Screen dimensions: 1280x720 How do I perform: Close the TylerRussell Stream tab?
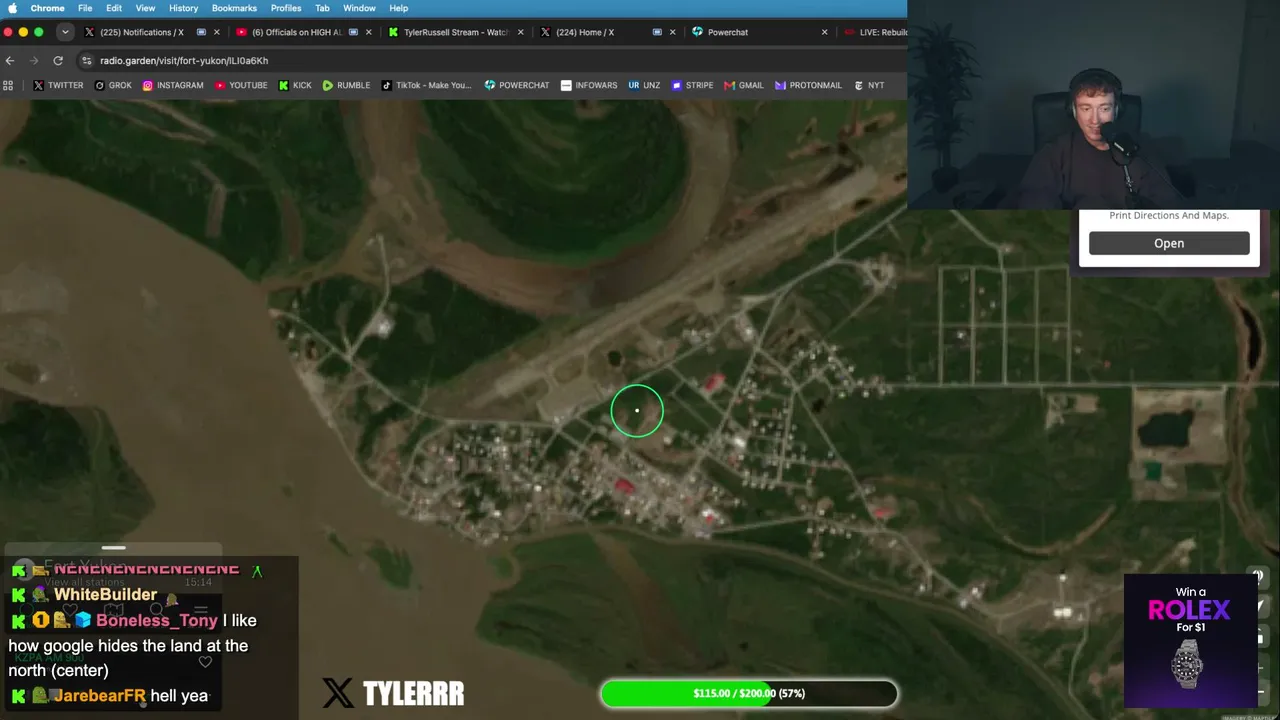click(x=520, y=32)
